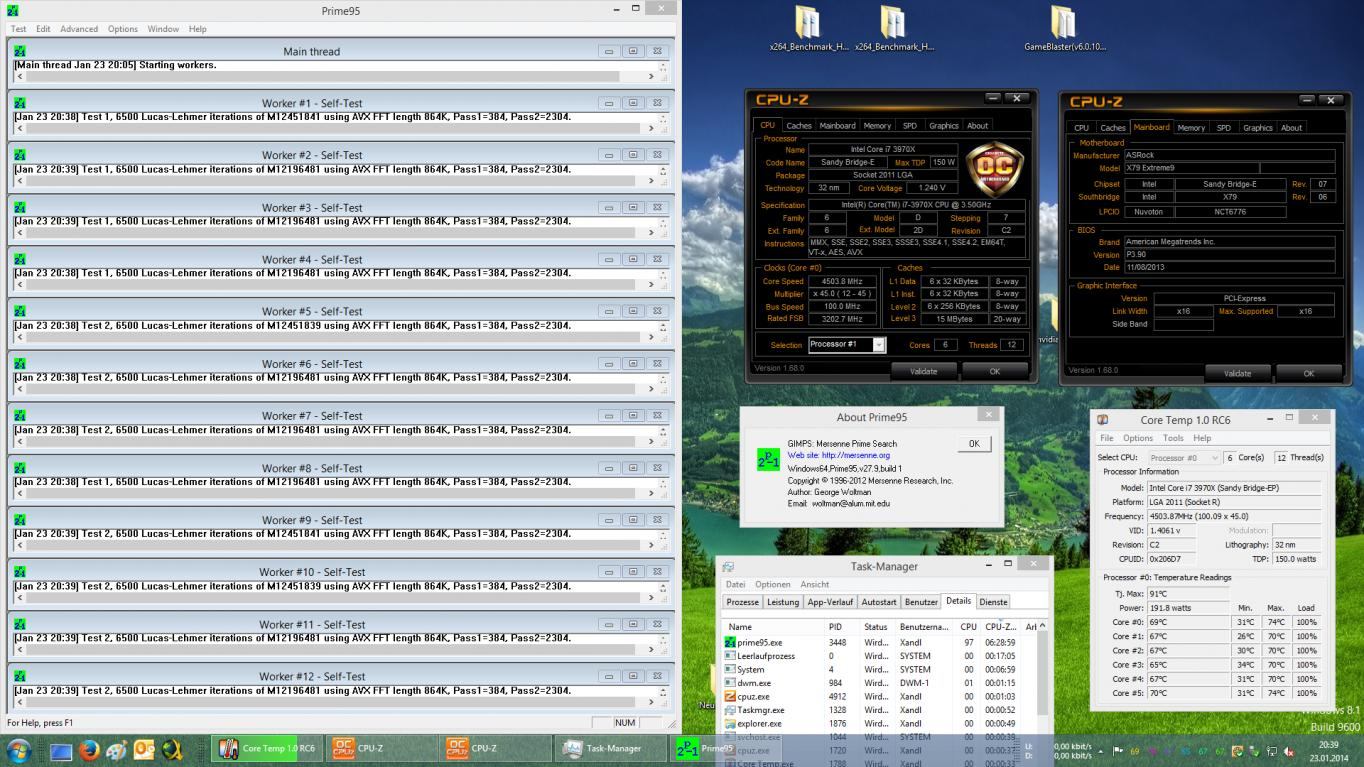1364x767 pixels.
Task: Open Processor #1 selection dropdown in CPU-Z
Action: coord(846,345)
